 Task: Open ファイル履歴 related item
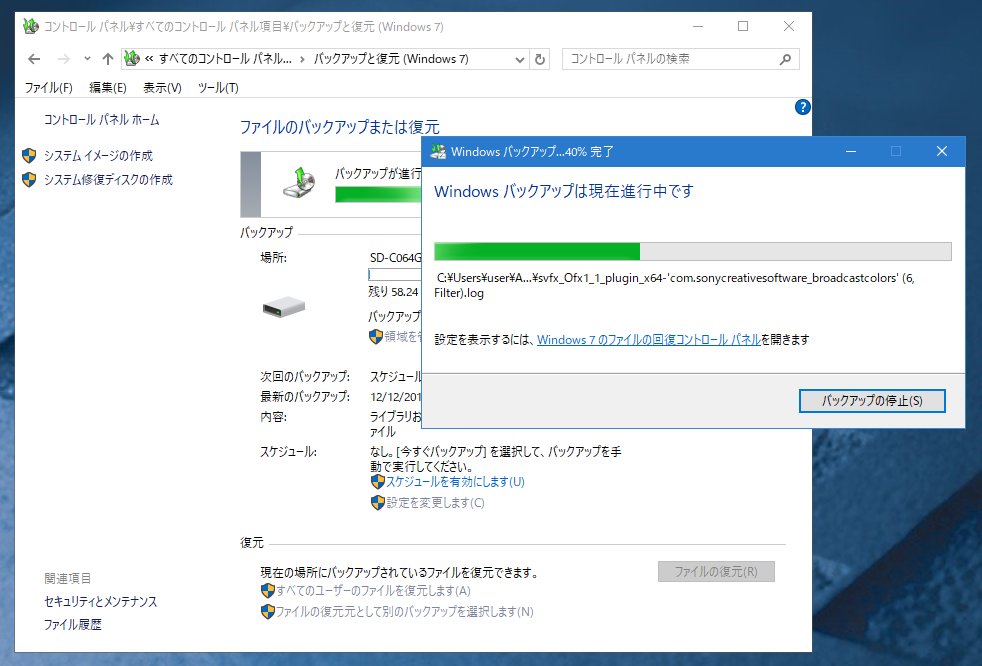[x=72, y=625]
